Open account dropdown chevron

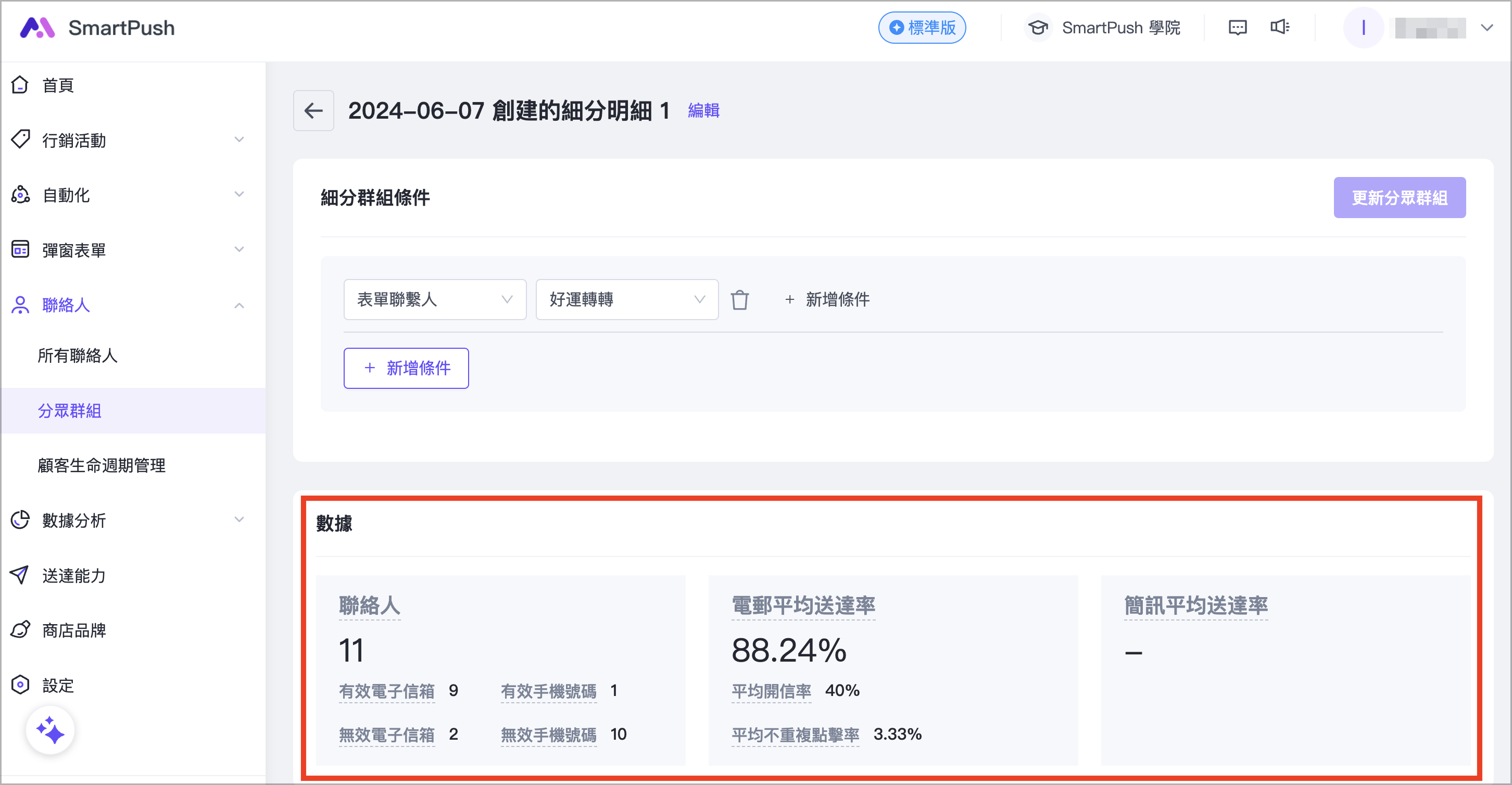point(1487,28)
